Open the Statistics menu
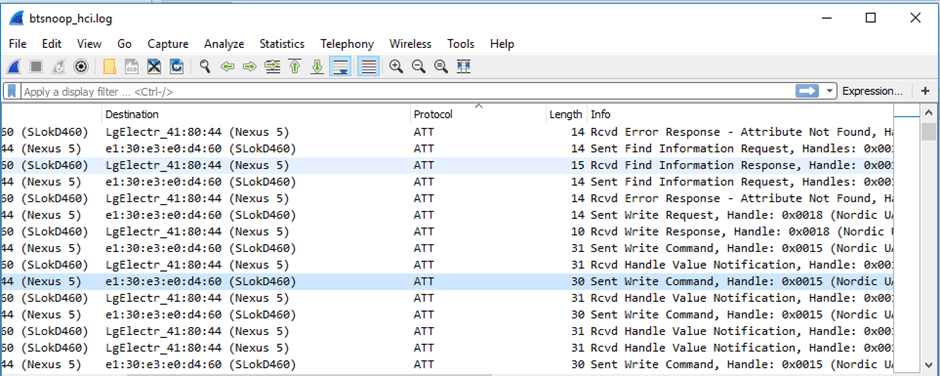The image size is (940, 376). (x=282, y=44)
